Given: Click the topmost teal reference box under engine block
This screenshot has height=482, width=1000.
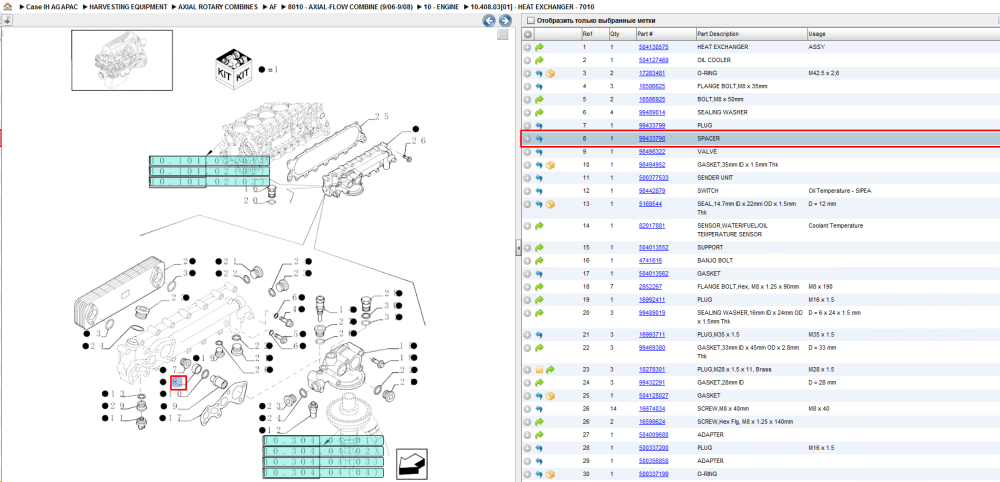Looking at the screenshot, I should pos(209,161).
